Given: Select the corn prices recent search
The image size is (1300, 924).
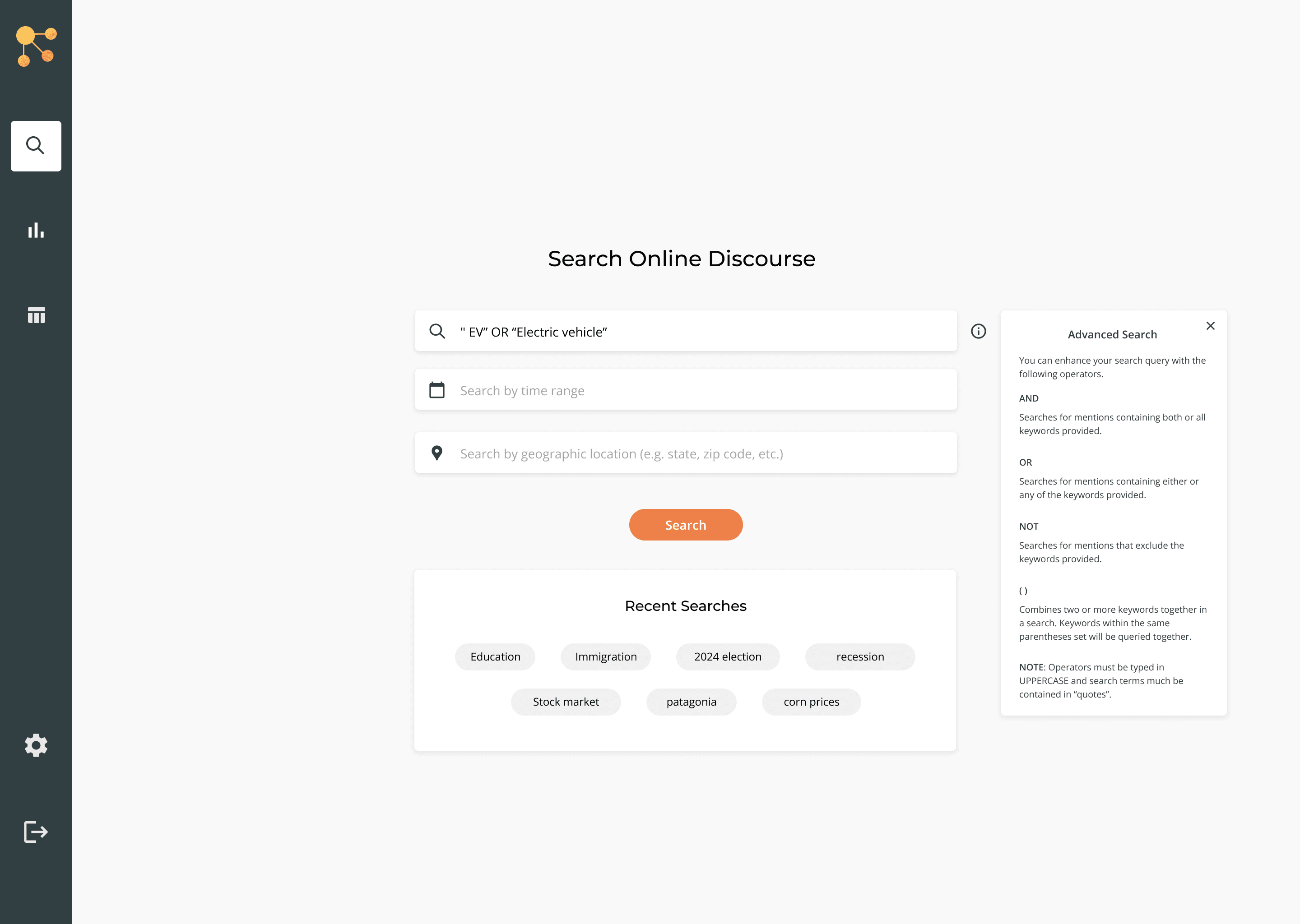Looking at the screenshot, I should point(811,702).
